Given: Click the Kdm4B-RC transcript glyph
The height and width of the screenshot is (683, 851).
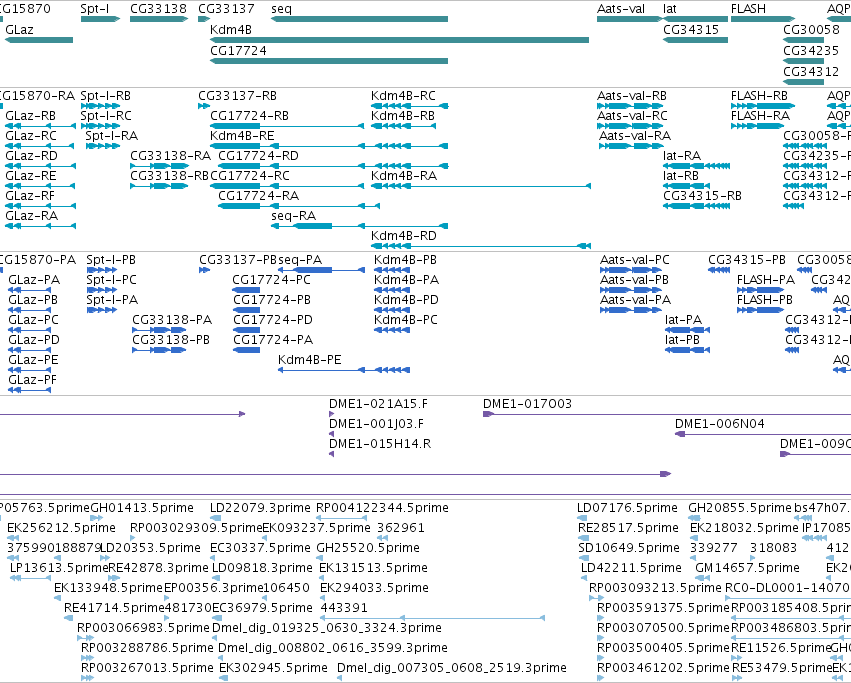Looking at the screenshot, I should click(x=410, y=106).
